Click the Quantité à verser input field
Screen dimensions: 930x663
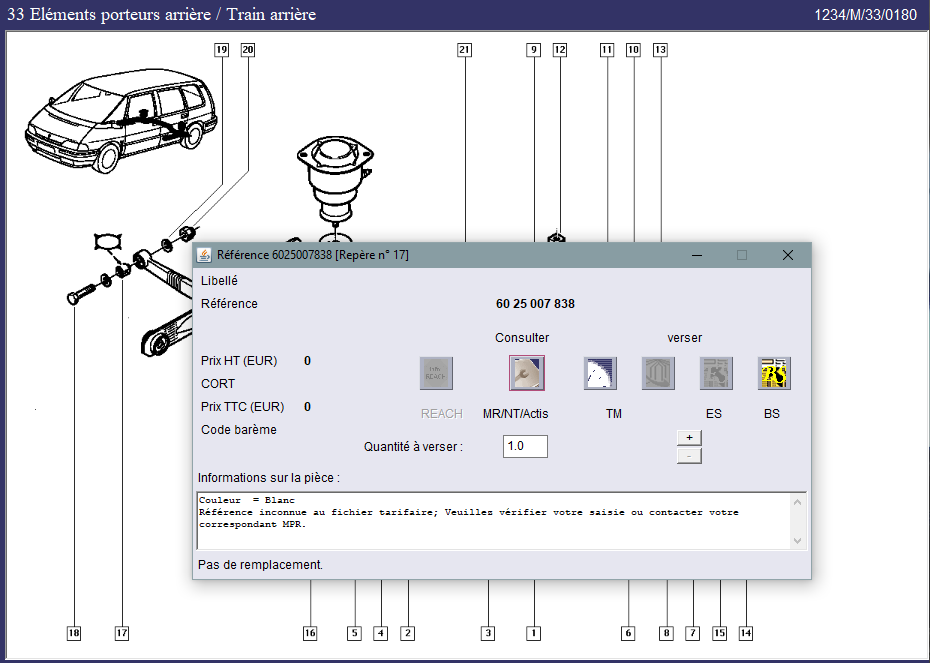[525, 446]
